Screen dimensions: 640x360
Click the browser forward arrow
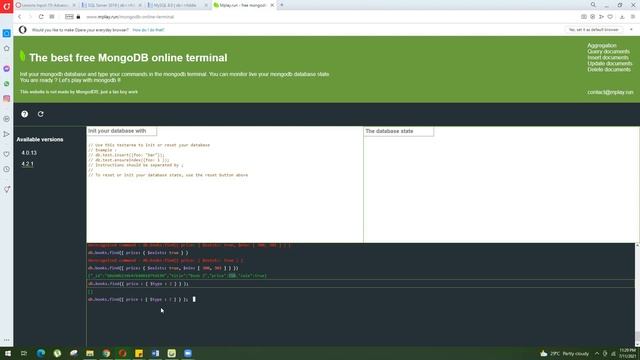29,17
